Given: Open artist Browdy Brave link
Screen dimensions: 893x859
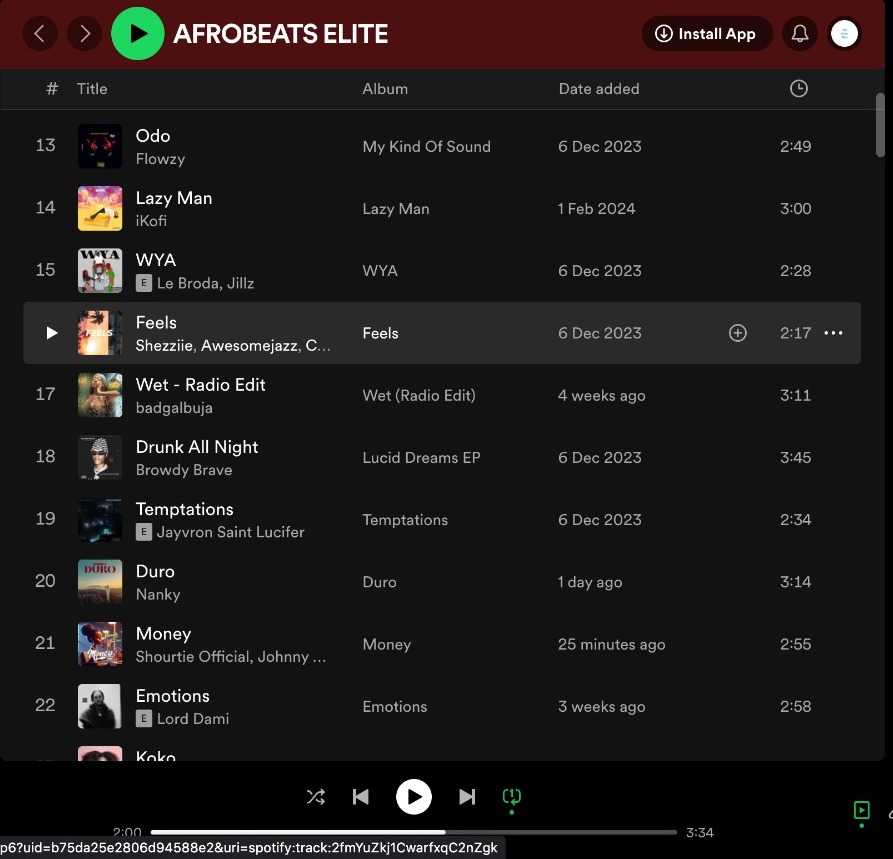Looking at the screenshot, I should click(x=184, y=470).
